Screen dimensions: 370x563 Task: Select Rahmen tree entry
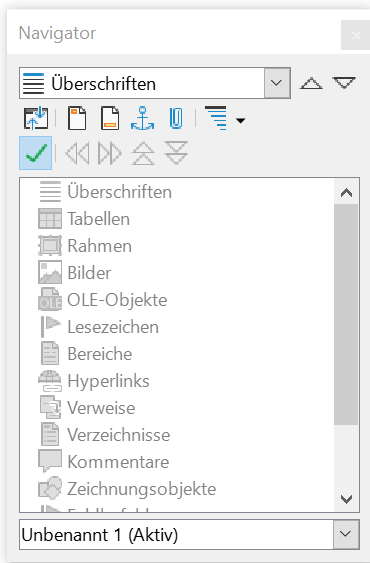point(100,246)
